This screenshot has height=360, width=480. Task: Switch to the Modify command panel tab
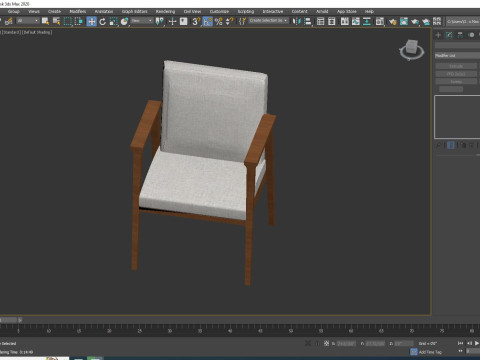tap(449, 35)
